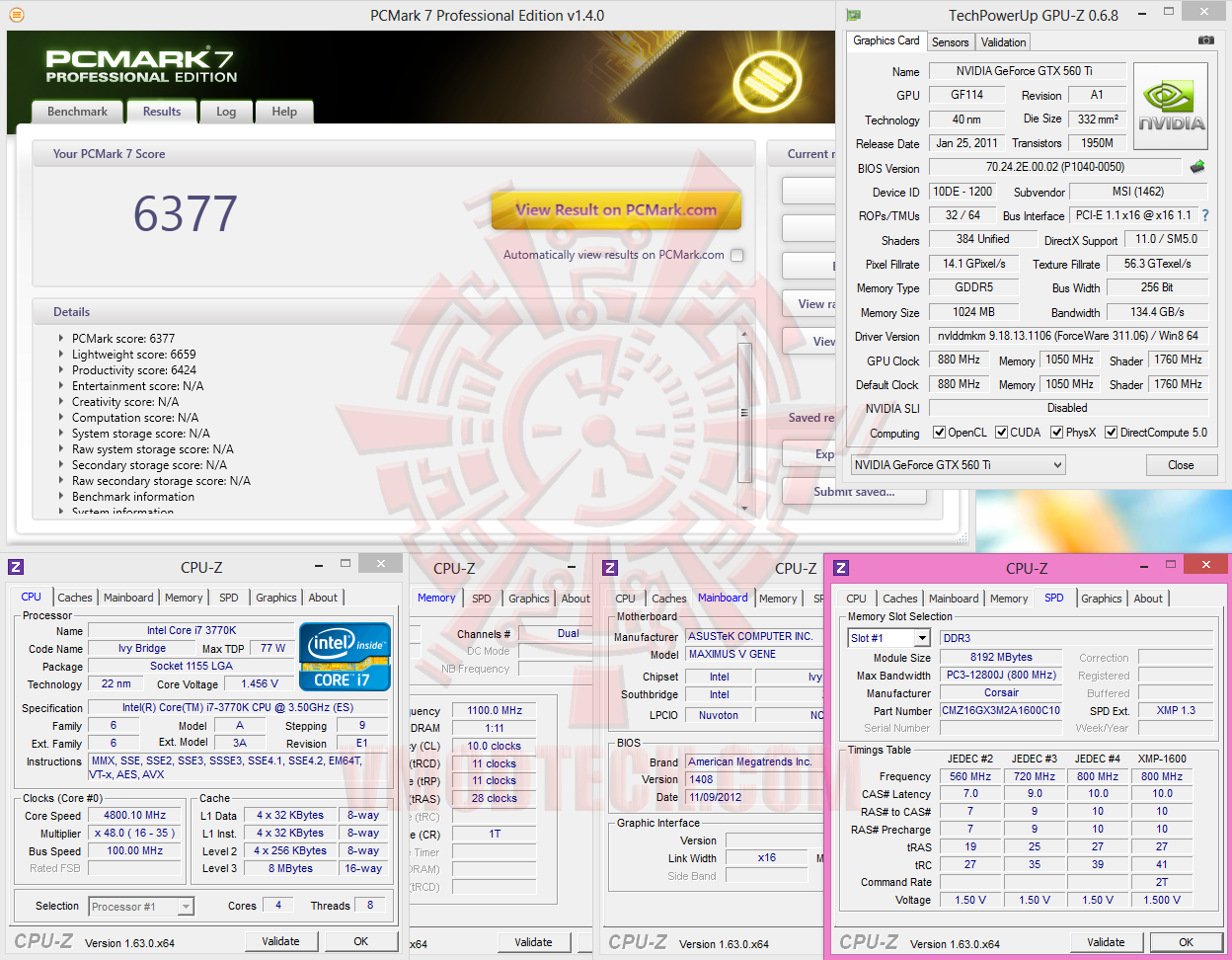Click OK in the pink SPD CPU-Z window

(1187, 942)
